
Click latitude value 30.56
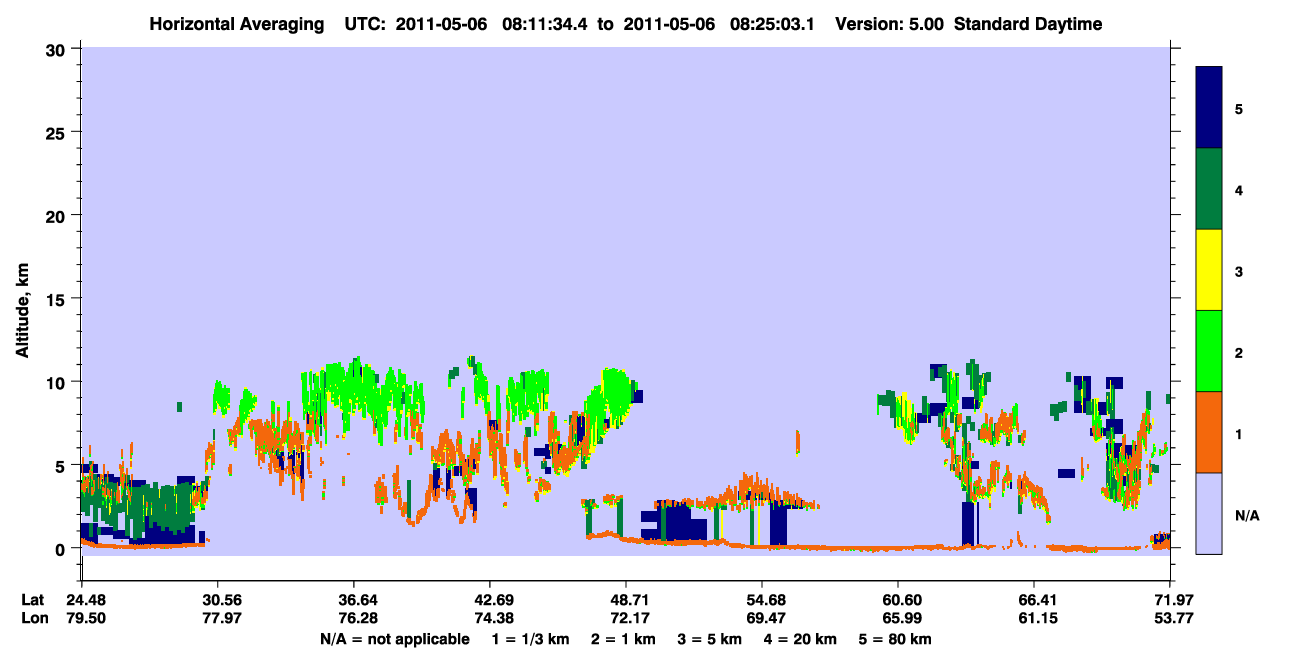click(217, 600)
